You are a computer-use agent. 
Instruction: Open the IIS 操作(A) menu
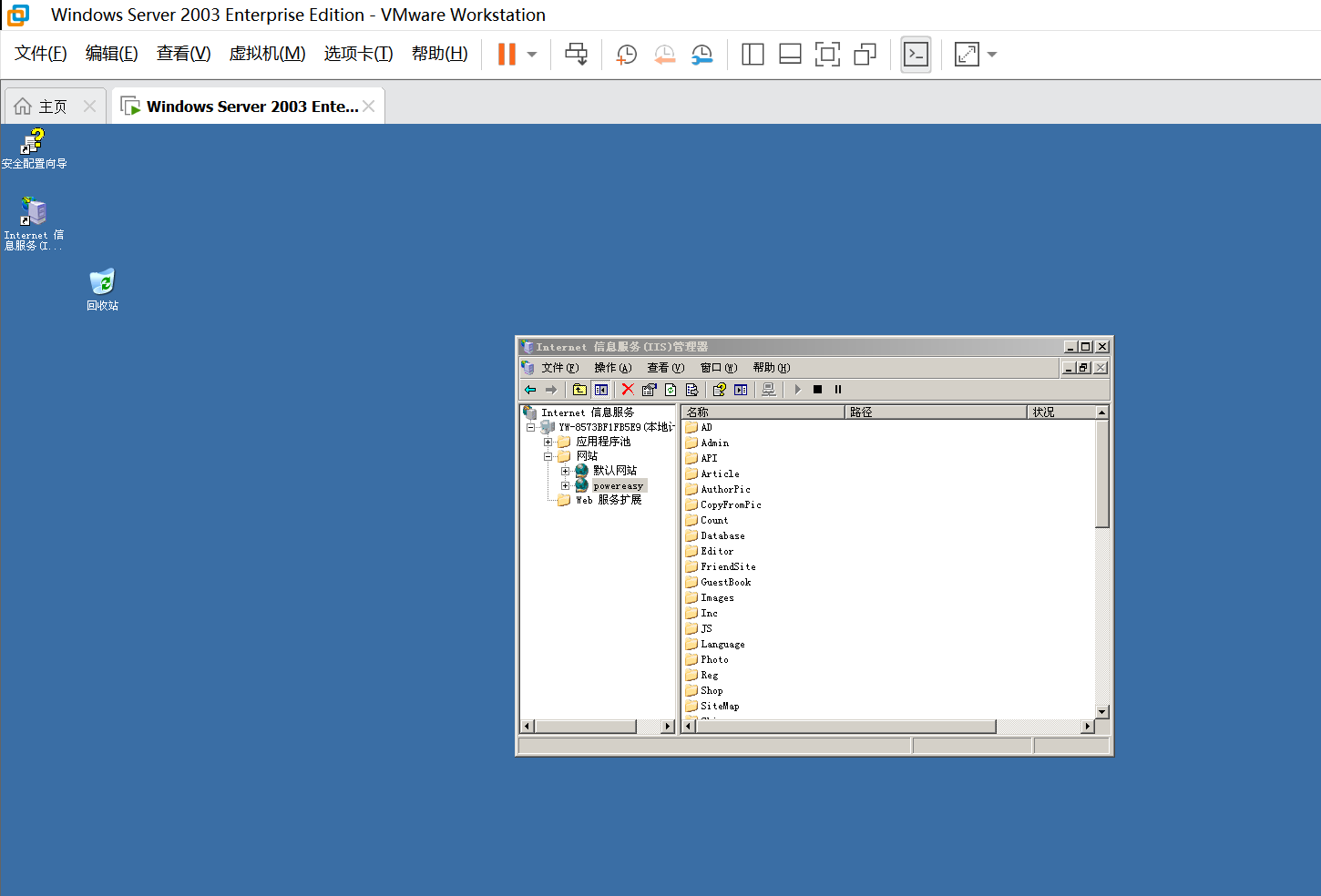point(613,368)
